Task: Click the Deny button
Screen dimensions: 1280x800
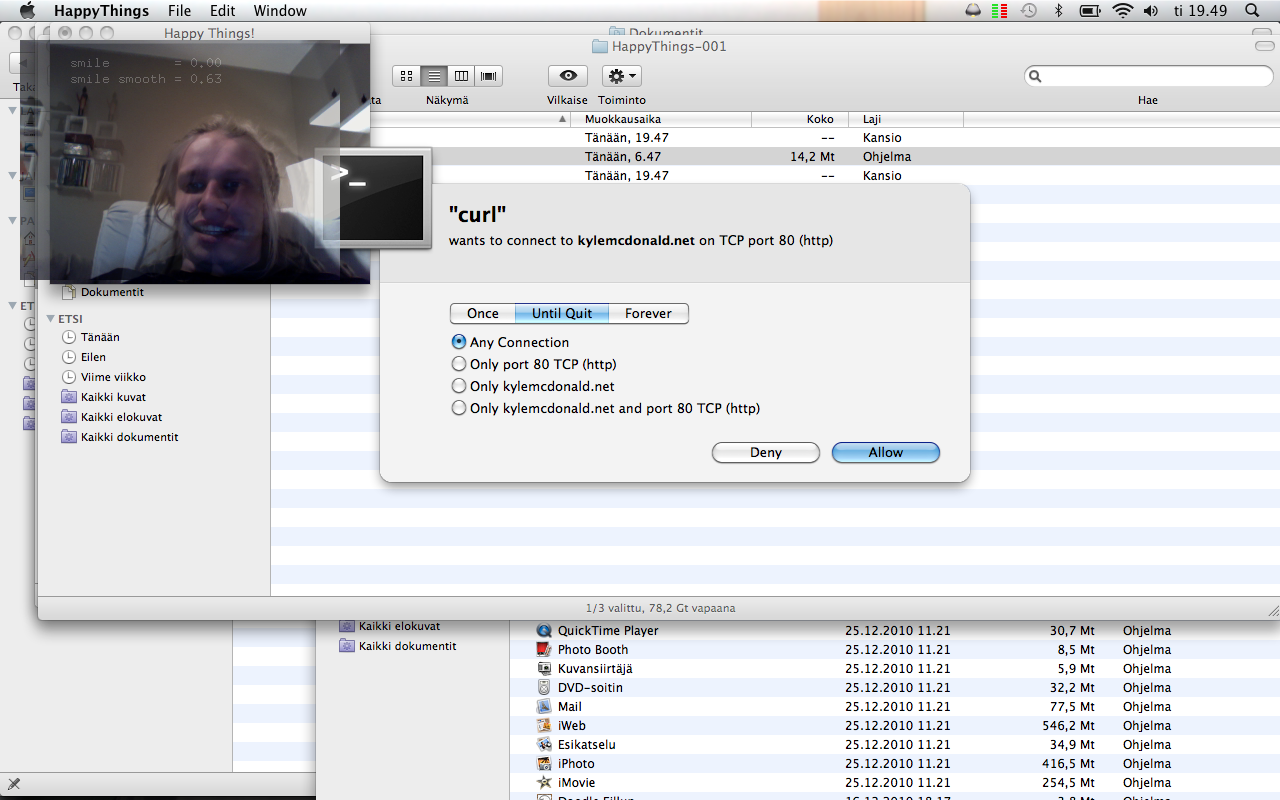Action: tap(765, 453)
